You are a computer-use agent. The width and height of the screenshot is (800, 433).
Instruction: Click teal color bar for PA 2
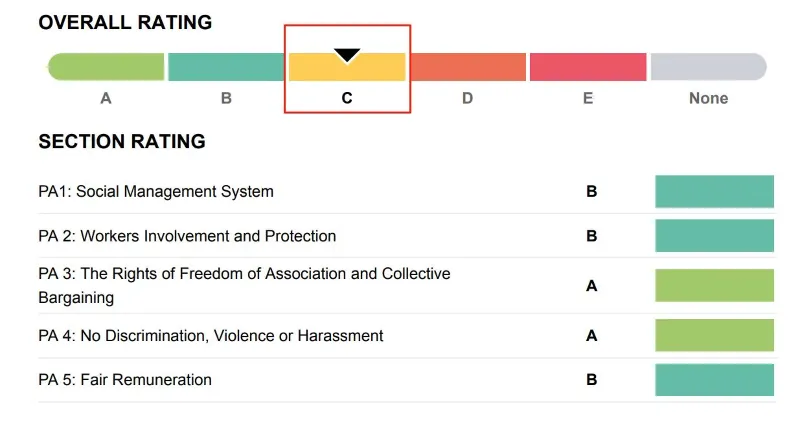point(714,236)
